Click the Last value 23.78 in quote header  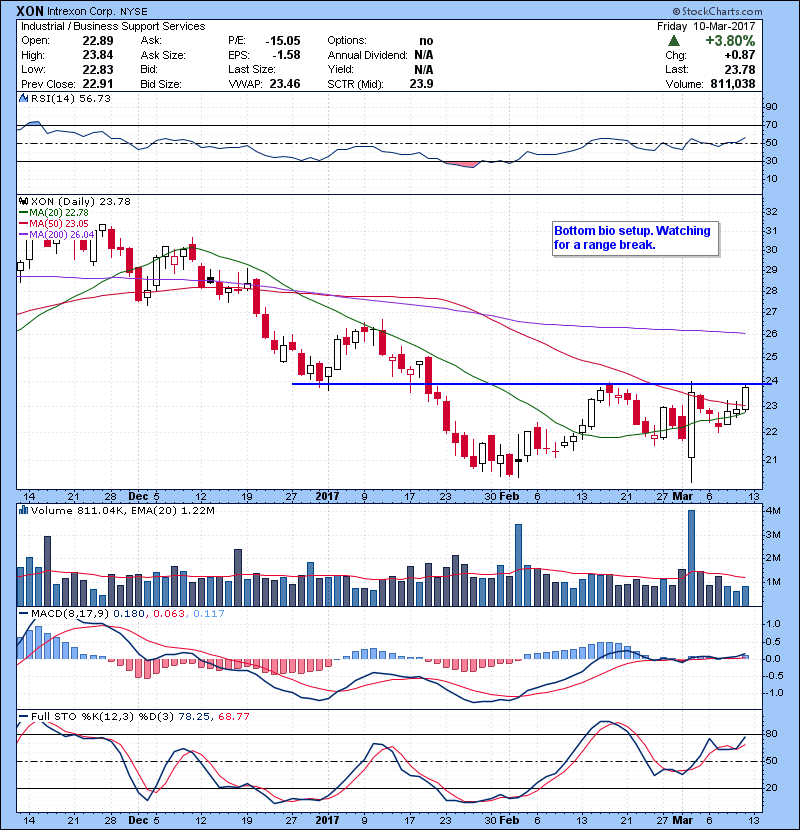(x=740, y=69)
